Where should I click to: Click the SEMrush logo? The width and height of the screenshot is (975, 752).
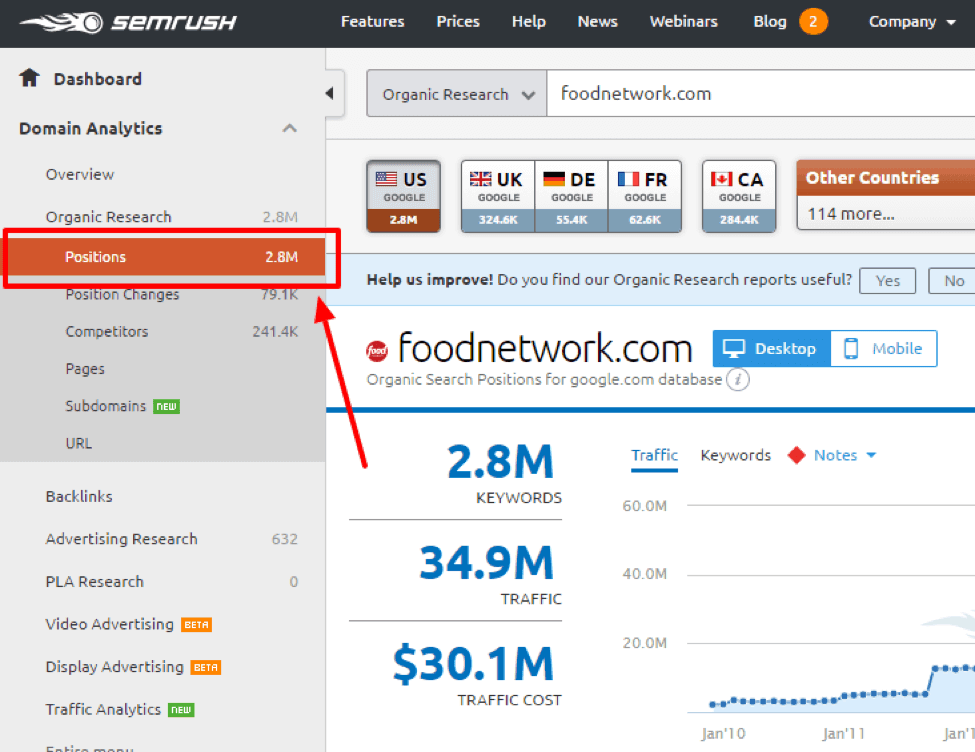(x=128, y=22)
